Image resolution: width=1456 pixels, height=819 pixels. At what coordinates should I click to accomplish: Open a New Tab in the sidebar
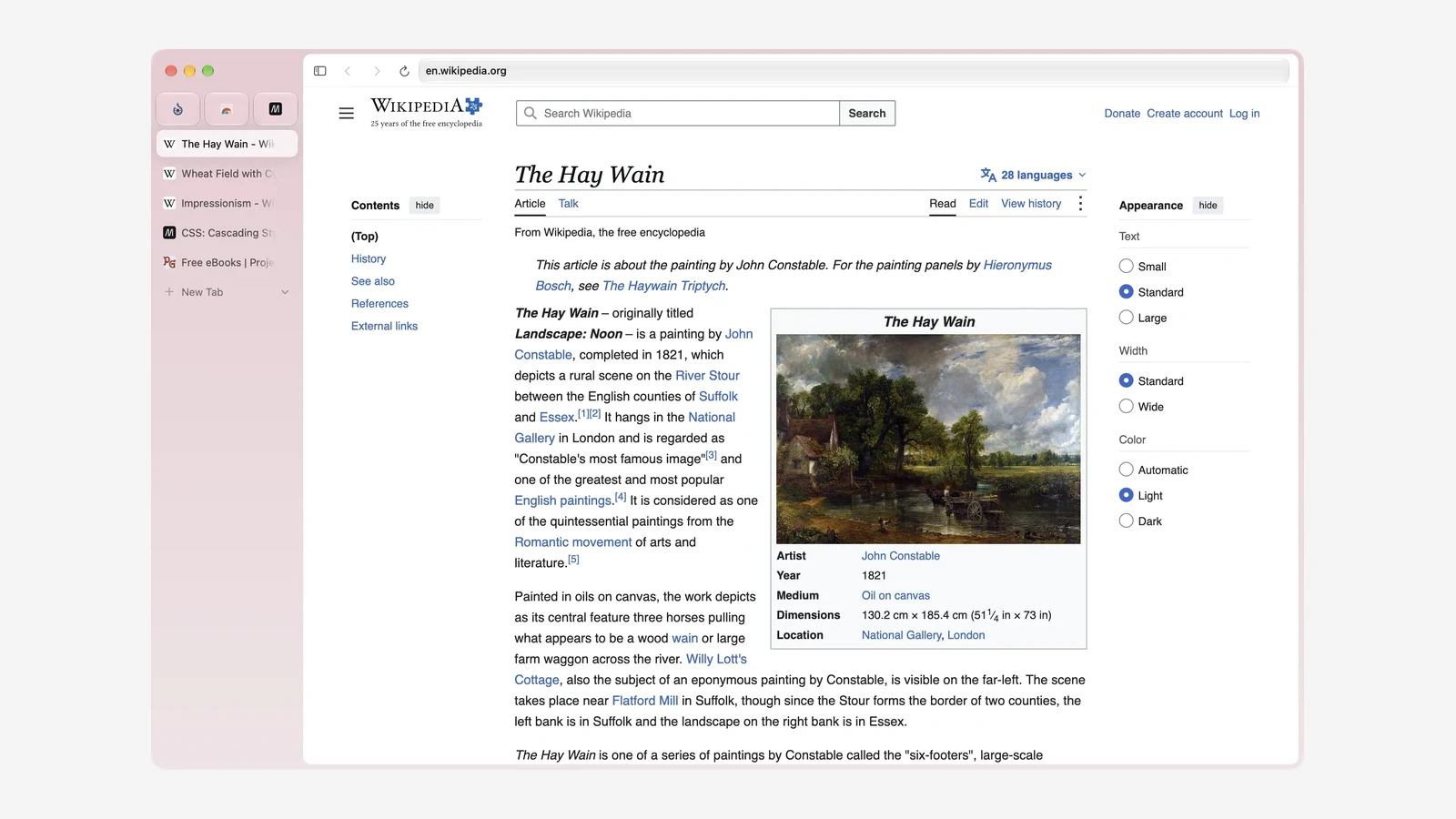click(202, 292)
